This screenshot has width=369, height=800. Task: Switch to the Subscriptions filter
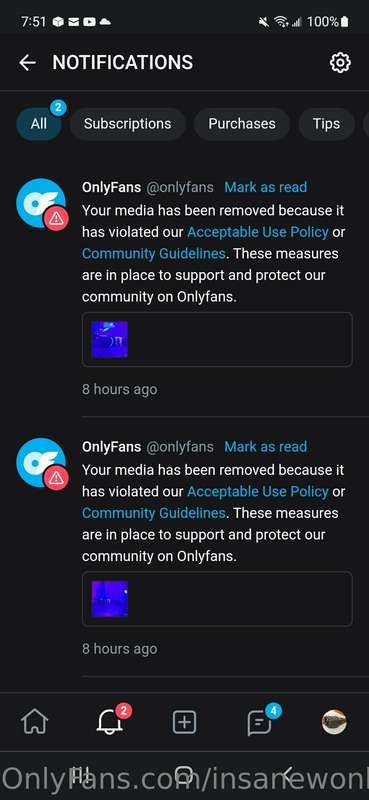click(x=128, y=123)
